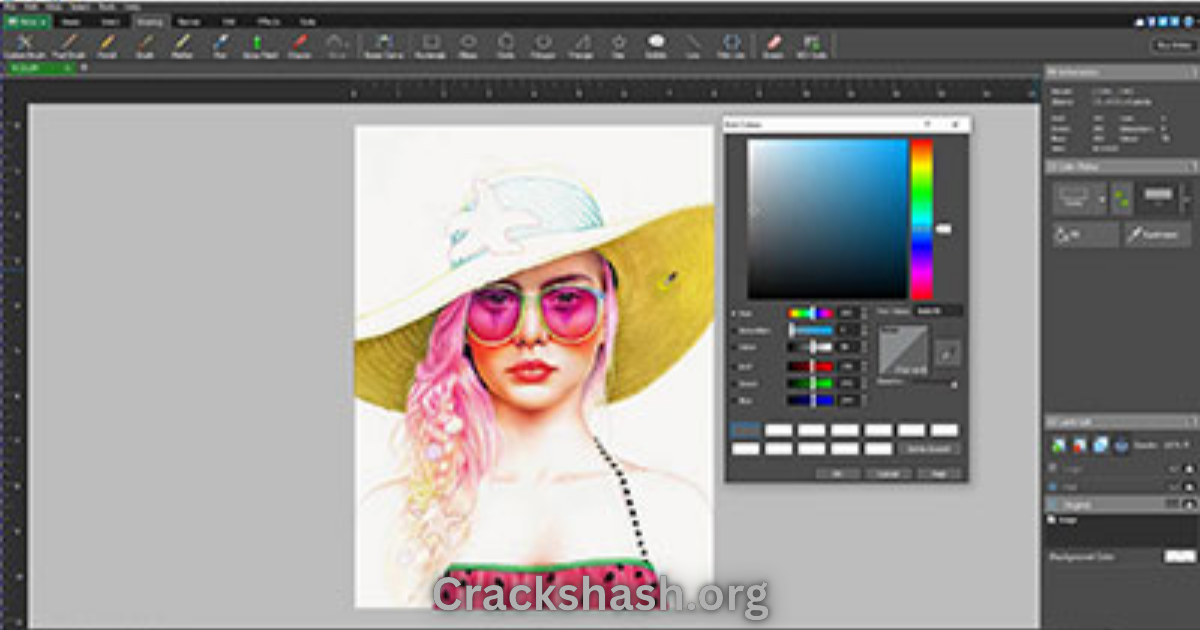The image size is (1200, 630).
Task: Select the Blue radio button
Action: click(x=734, y=400)
